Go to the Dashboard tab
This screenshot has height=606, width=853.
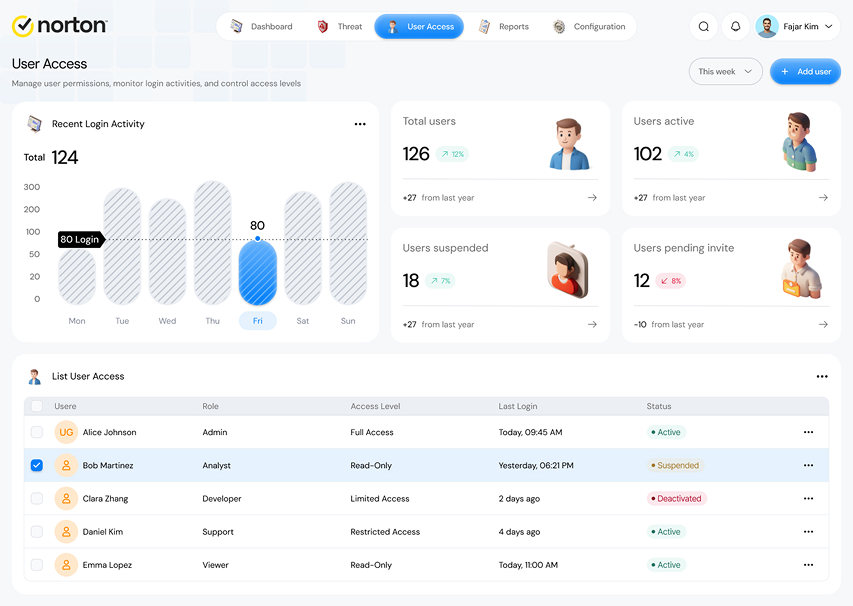pos(262,27)
